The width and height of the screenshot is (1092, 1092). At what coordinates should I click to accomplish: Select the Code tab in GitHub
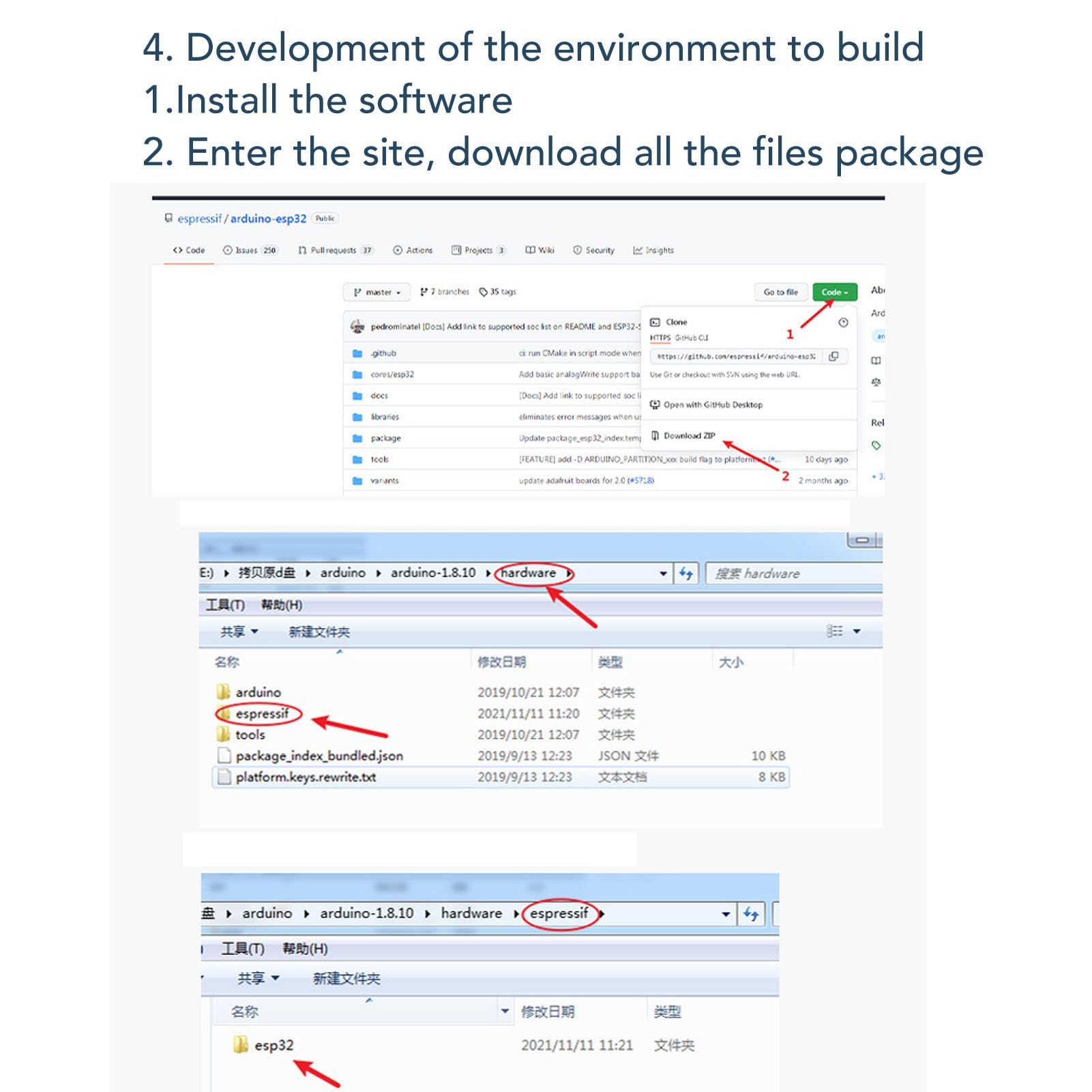(x=189, y=250)
